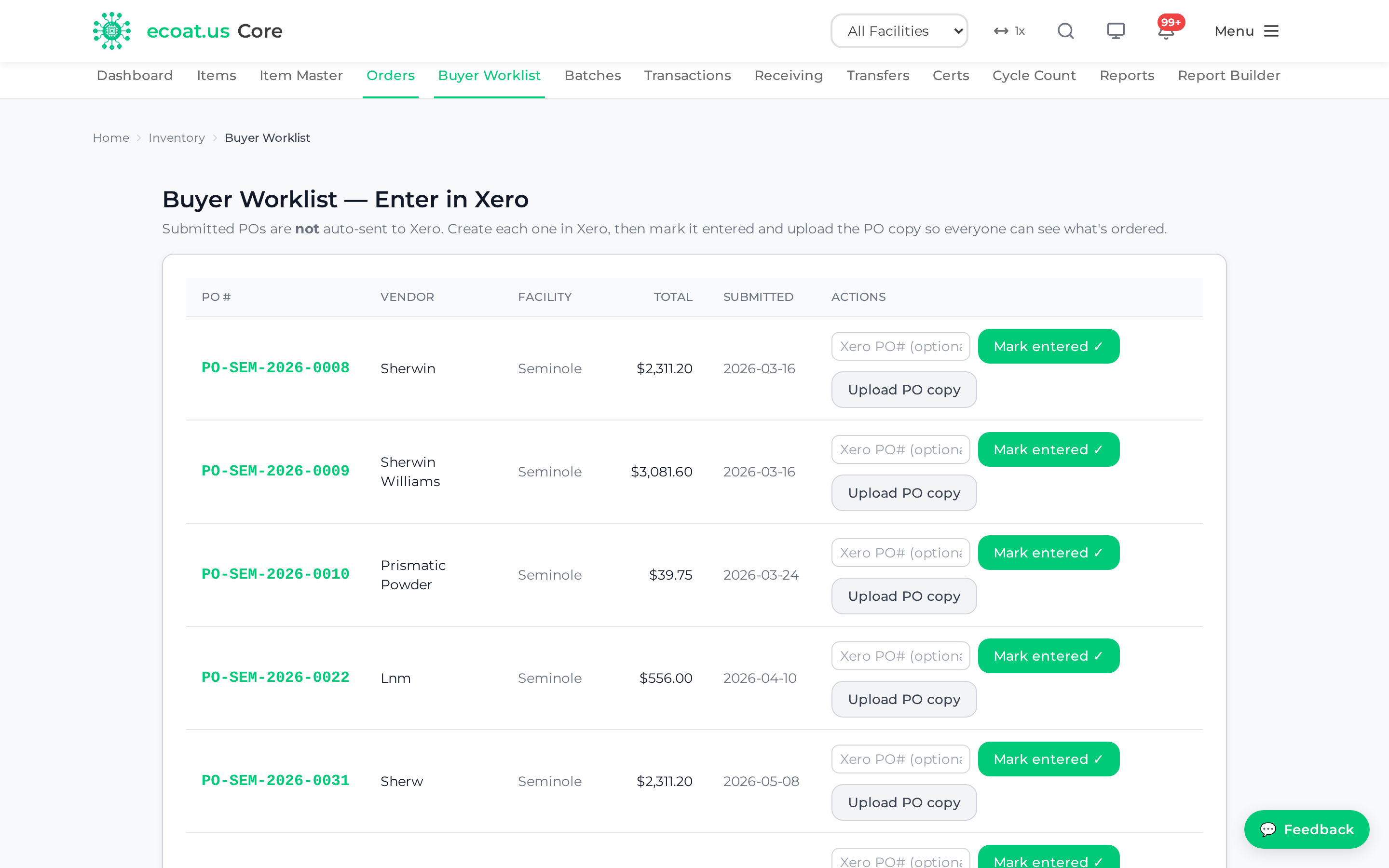Expand the All Facilities dropdown
The height and width of the screenshot is (868, 1389).
[899, 31]
